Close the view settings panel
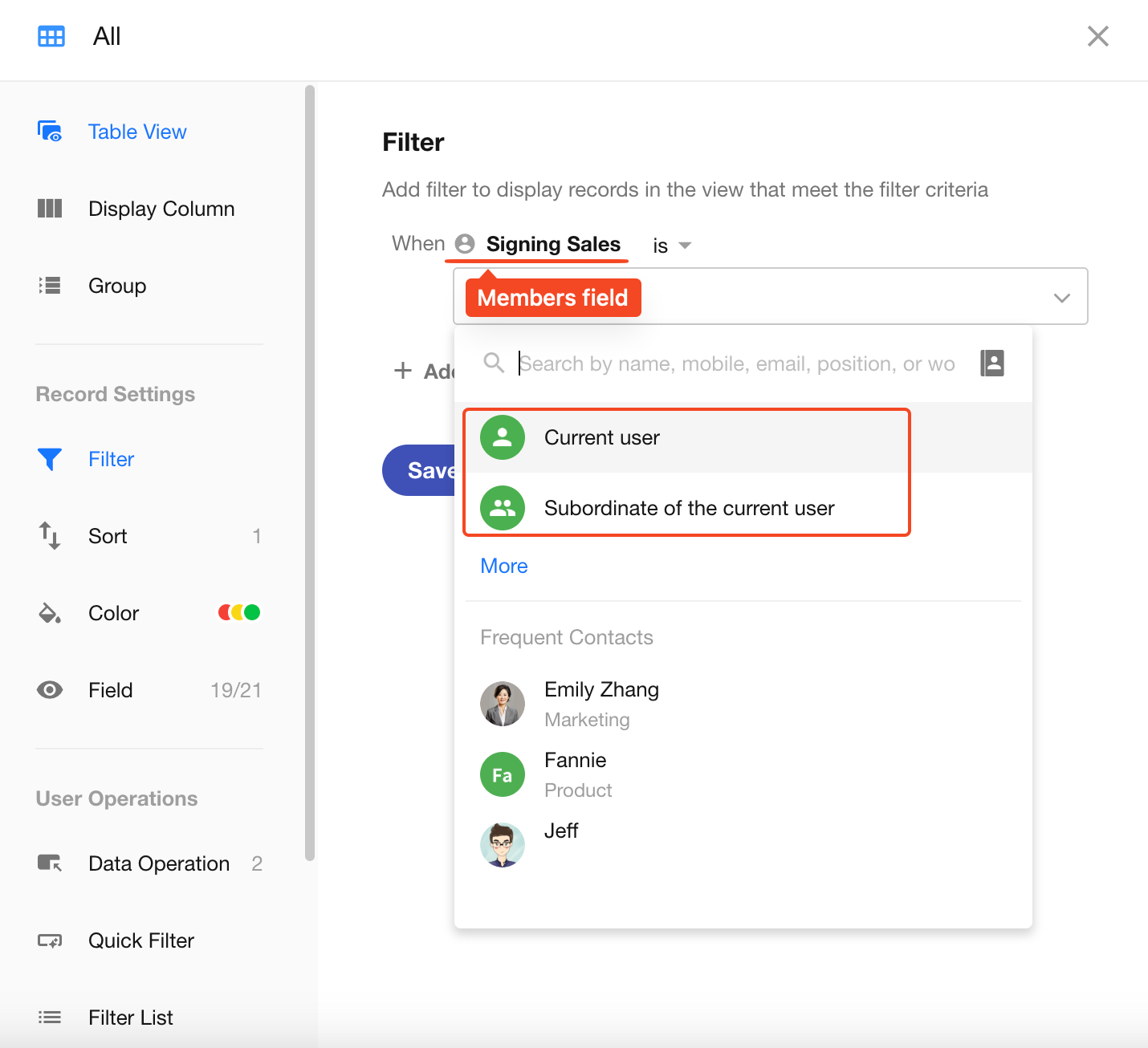 click(x=1097, y=36)
